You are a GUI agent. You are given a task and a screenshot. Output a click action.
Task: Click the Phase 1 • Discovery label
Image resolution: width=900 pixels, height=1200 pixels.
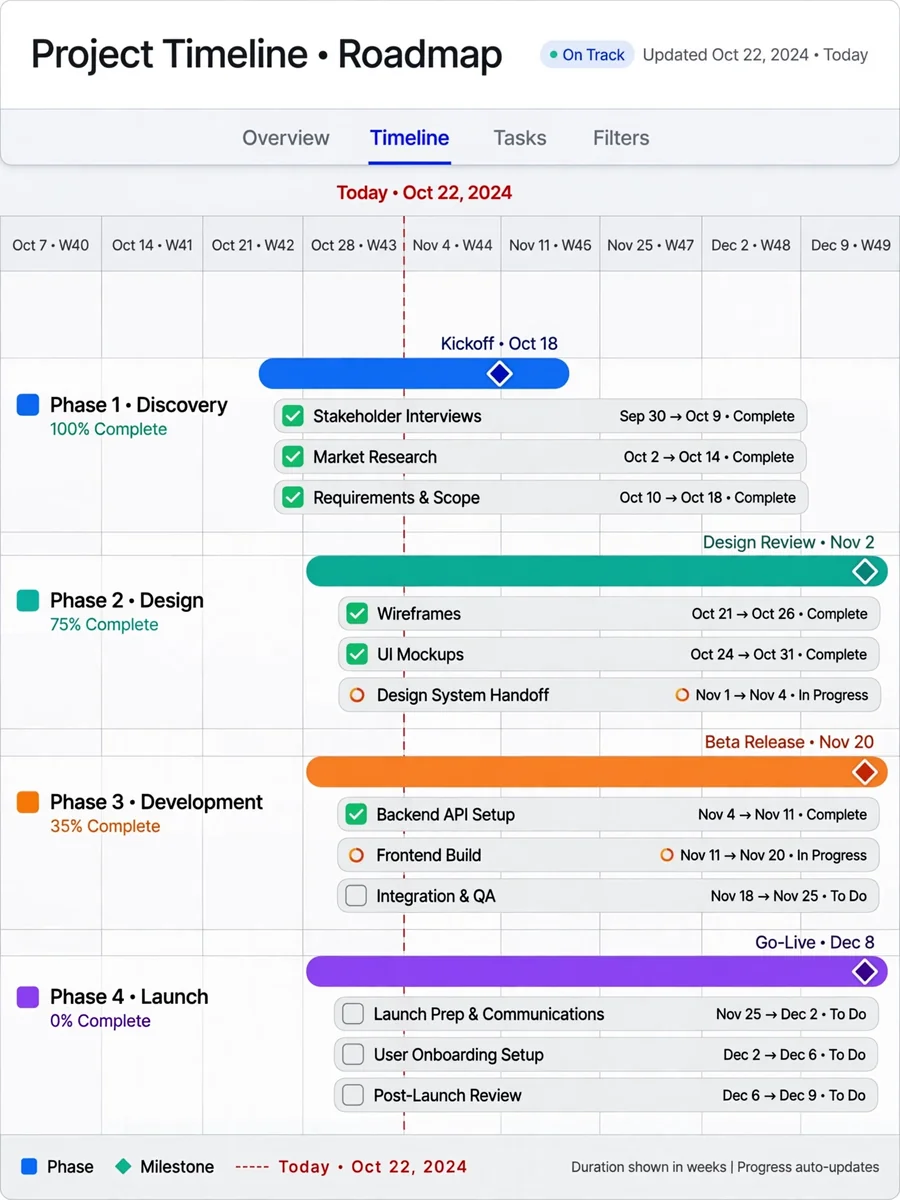pyautogui.click(x=139, y=405)
